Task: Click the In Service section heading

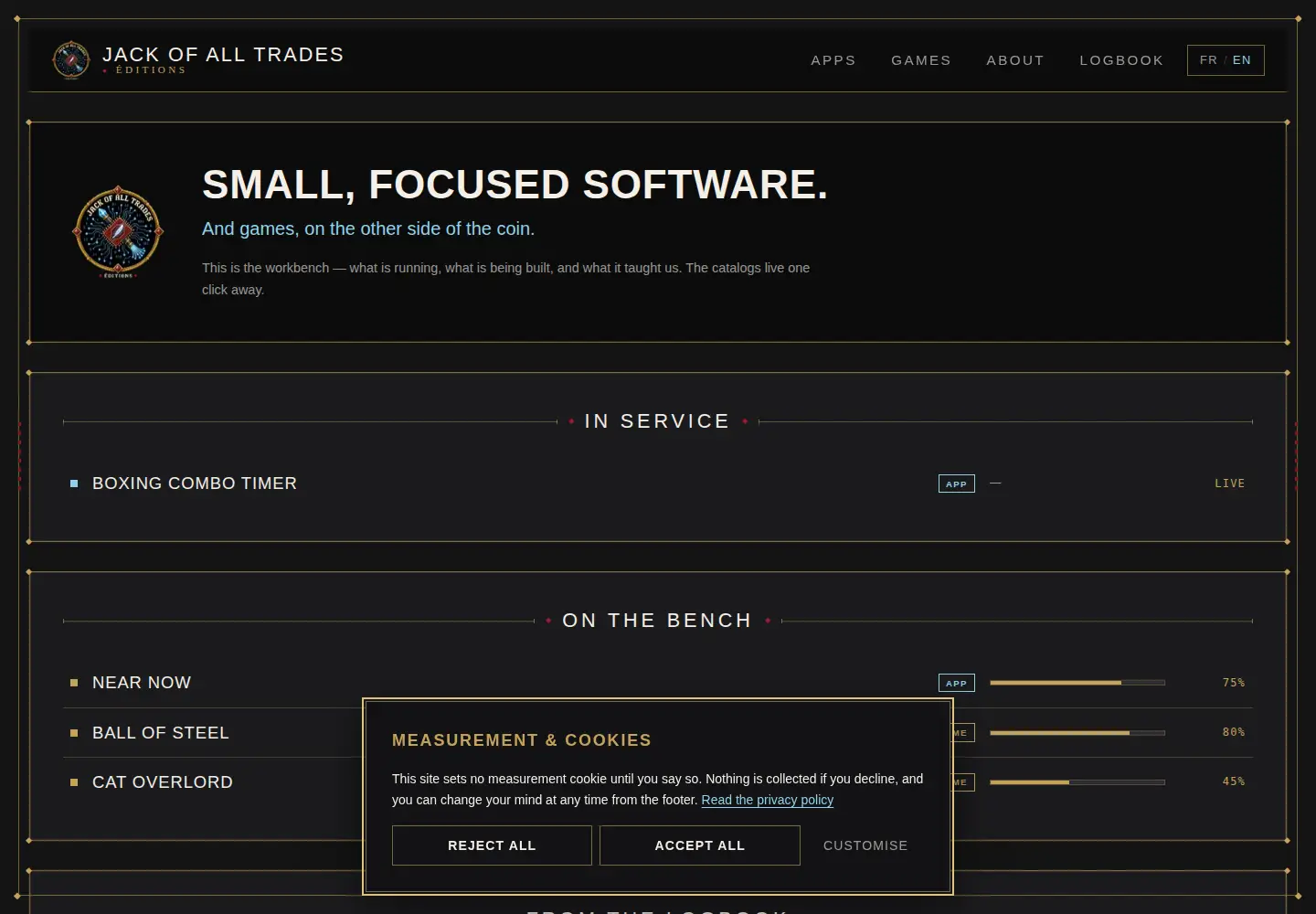Action: tap(657, 421)
